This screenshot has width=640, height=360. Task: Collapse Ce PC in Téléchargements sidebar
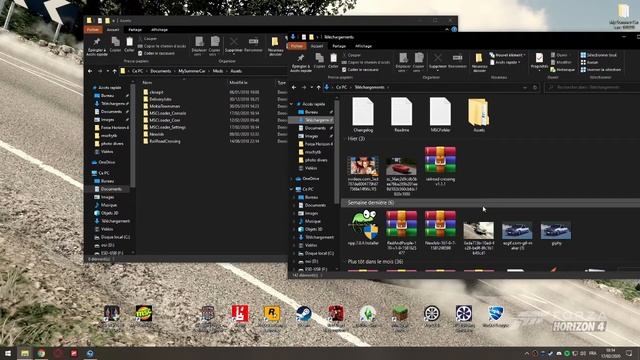click(x=292, y=189)
